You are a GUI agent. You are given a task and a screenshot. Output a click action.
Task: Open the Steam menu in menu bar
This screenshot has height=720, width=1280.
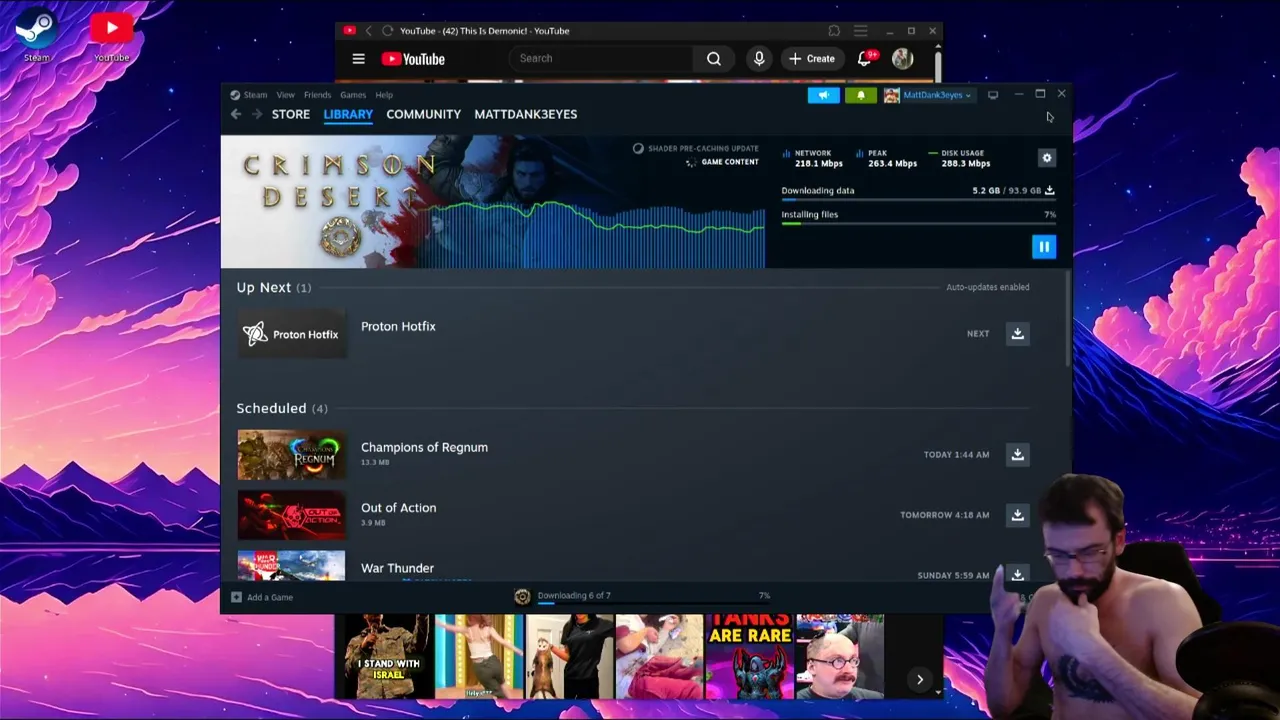(x=249, y=95)
